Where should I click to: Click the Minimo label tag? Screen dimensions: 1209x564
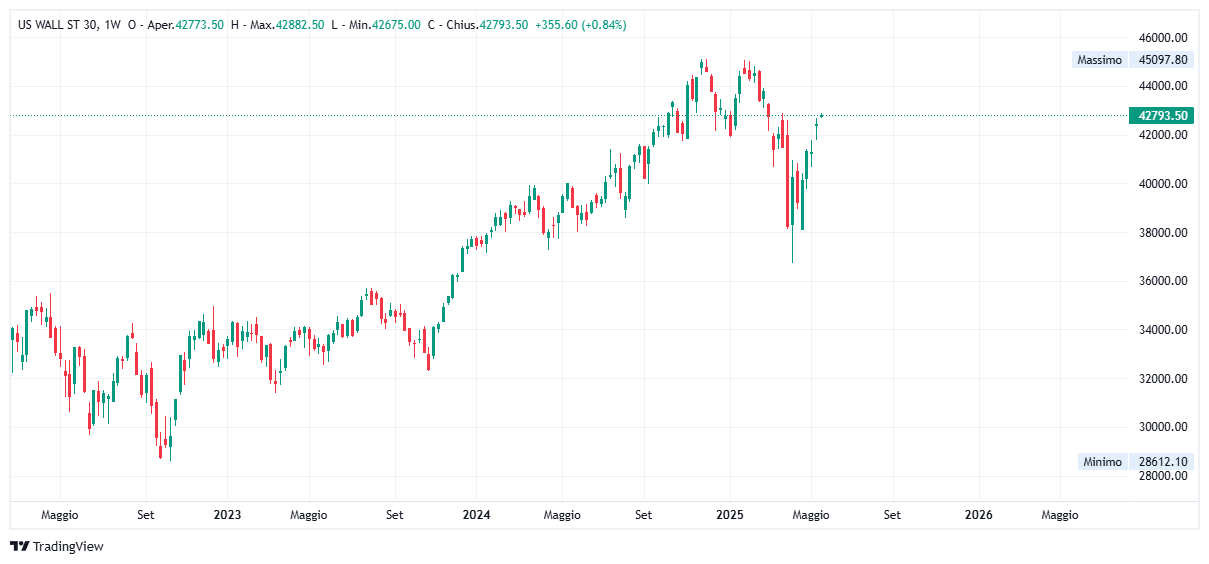1103,462
